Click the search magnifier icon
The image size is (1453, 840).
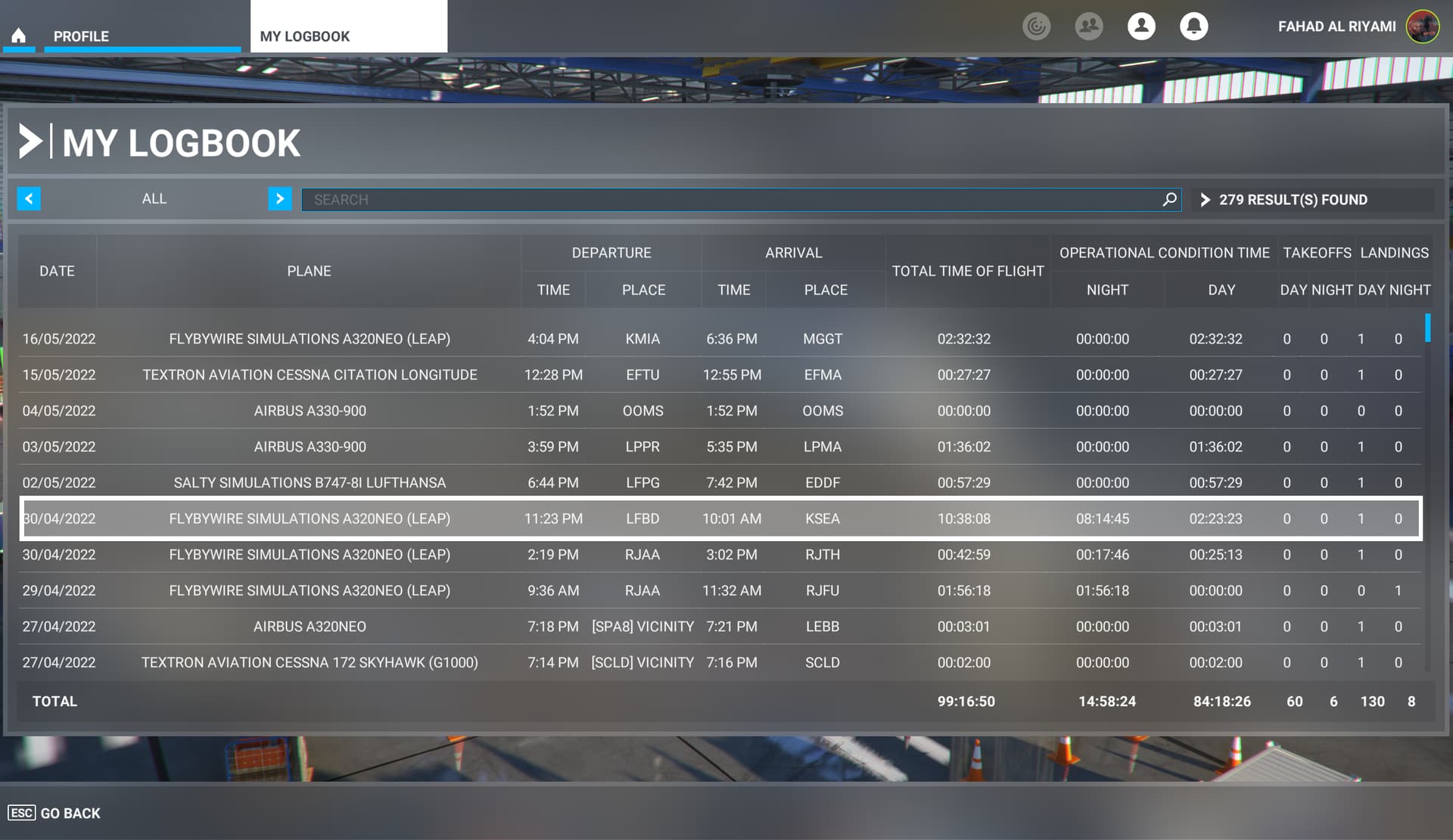click(1169, 199)
